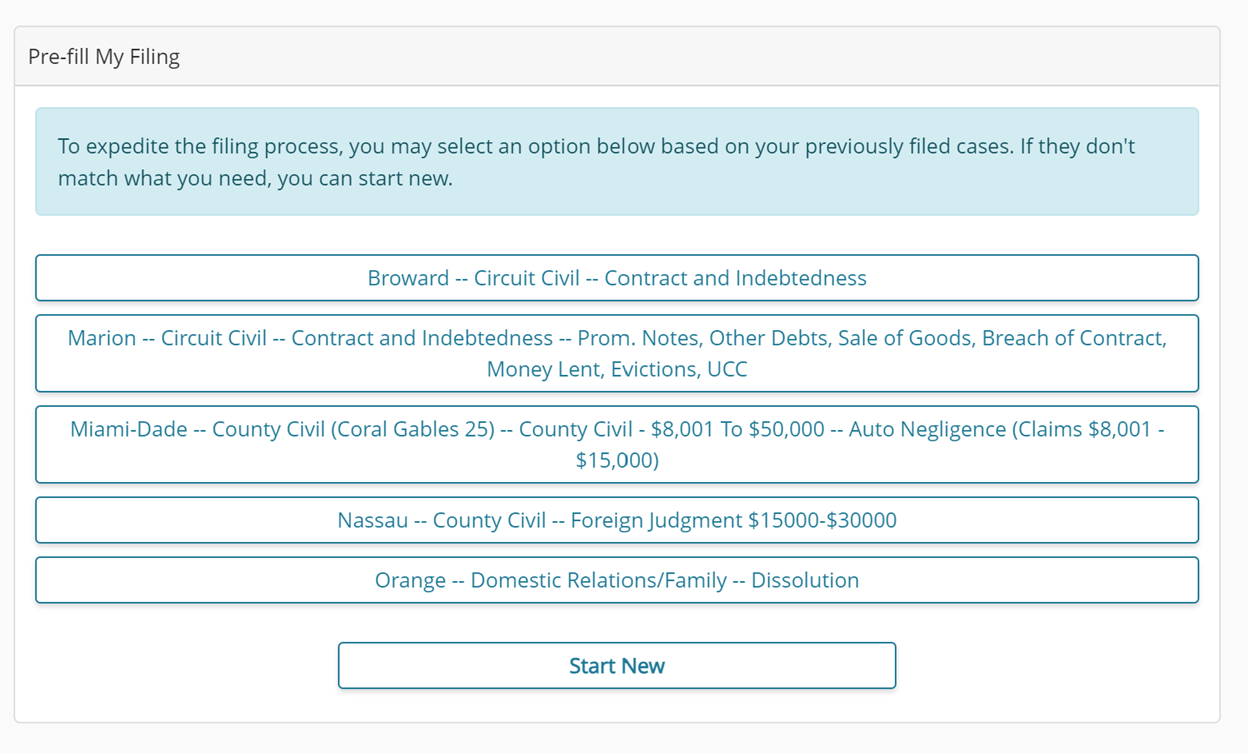1248x753 pixels.
Task: Select Nassau County Civil Foreign Judgment option
Action: [617, 520]
